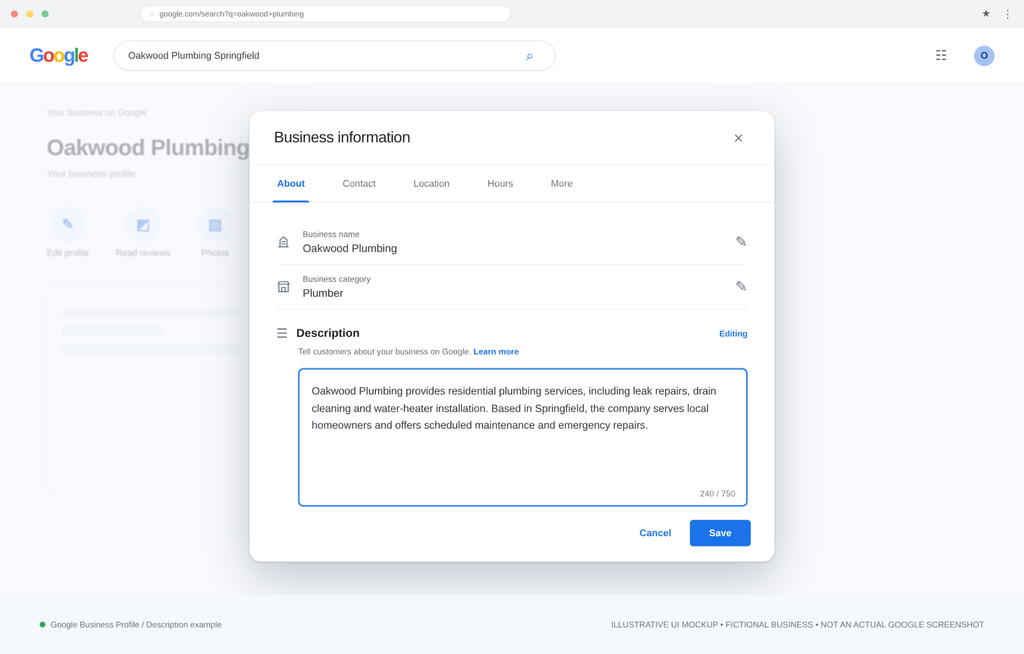Edit the Business category with pencil icon
The image size is (1024, 654).
click(x=741, y=286)
